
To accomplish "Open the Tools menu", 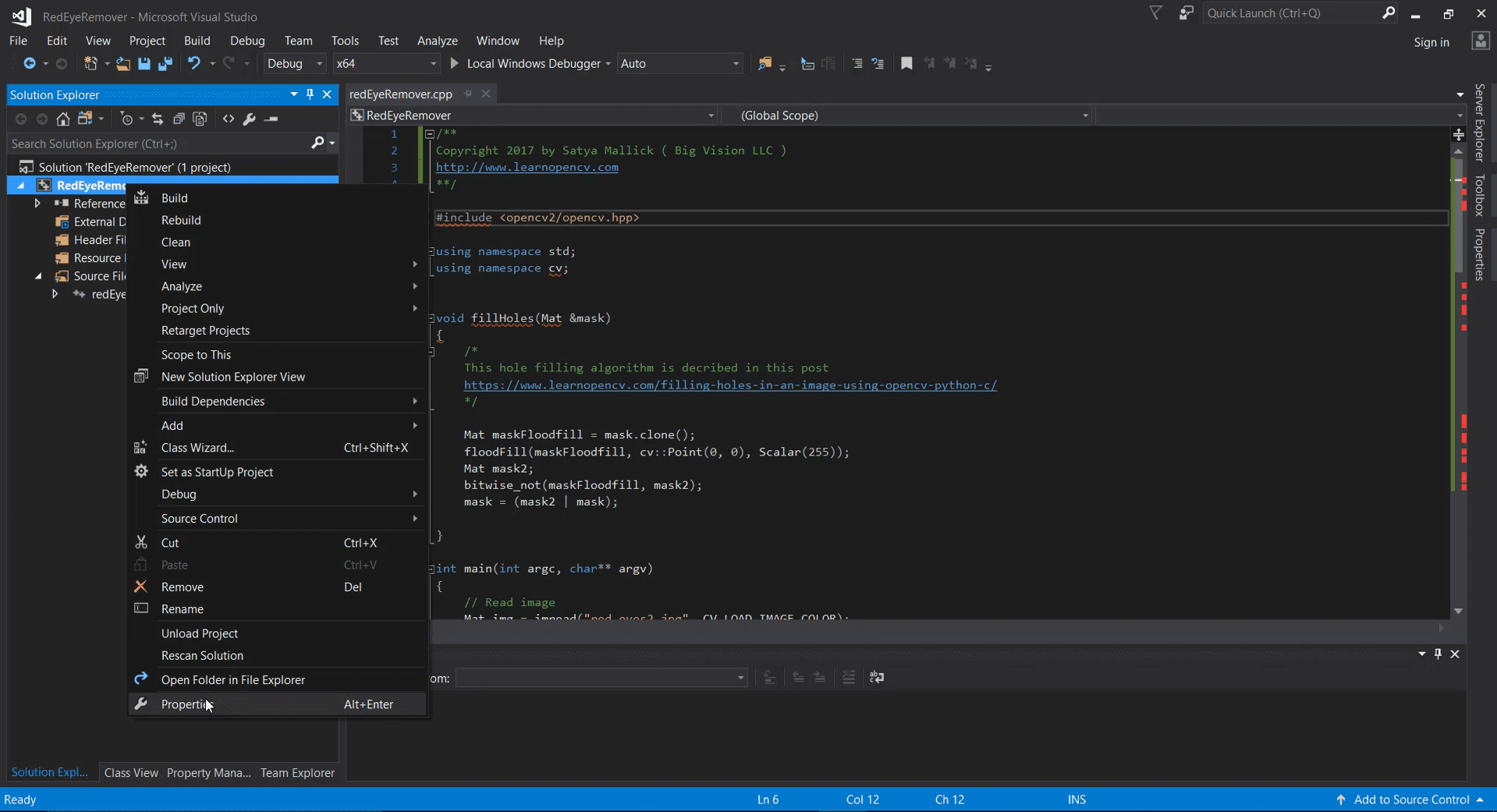I will tap(345, 41).
